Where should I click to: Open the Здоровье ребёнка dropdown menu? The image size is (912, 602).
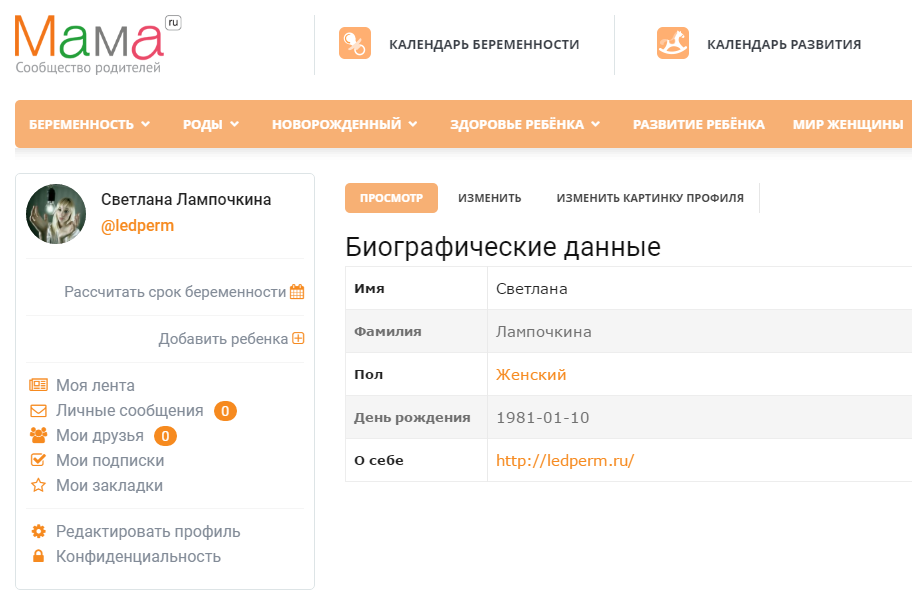tap(525, 125)
